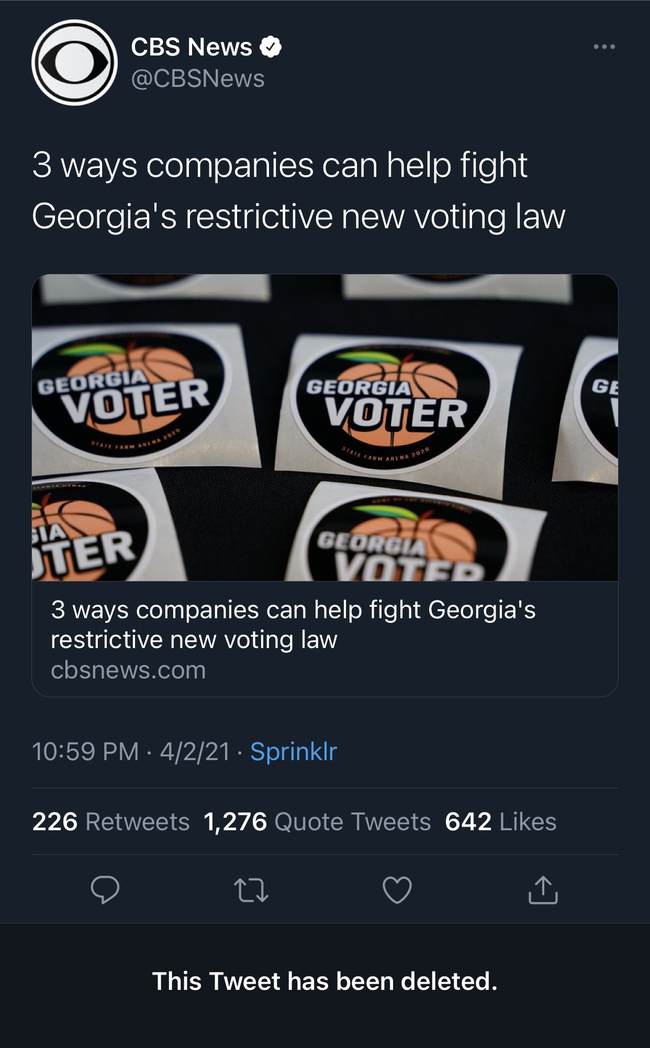Open the @CBSNews handle link
Image resolution: width=650 pixels, height=1048 pixels.
click(x=197, y=78)
